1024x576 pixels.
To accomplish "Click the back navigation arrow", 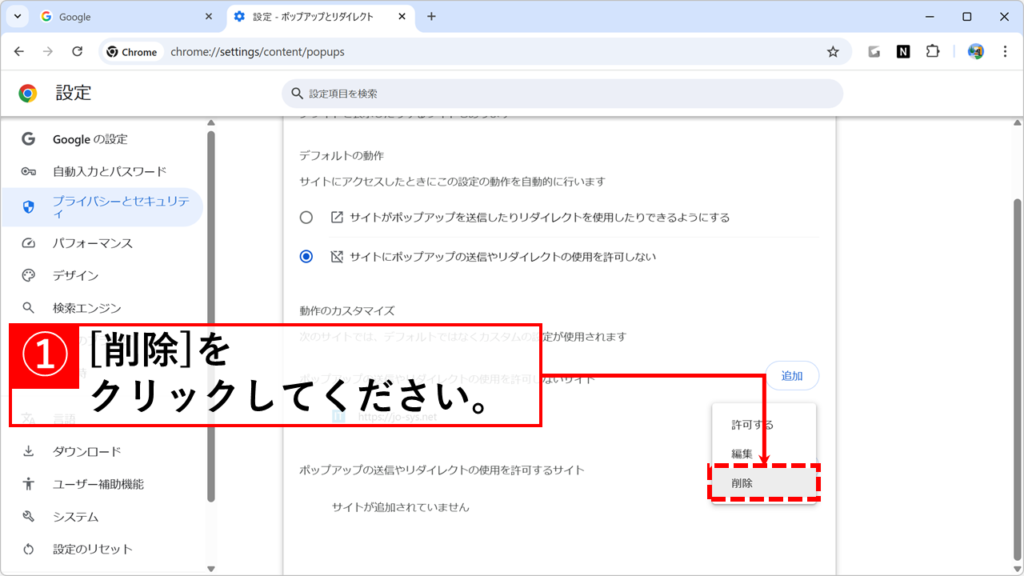I will coord(19,52).
